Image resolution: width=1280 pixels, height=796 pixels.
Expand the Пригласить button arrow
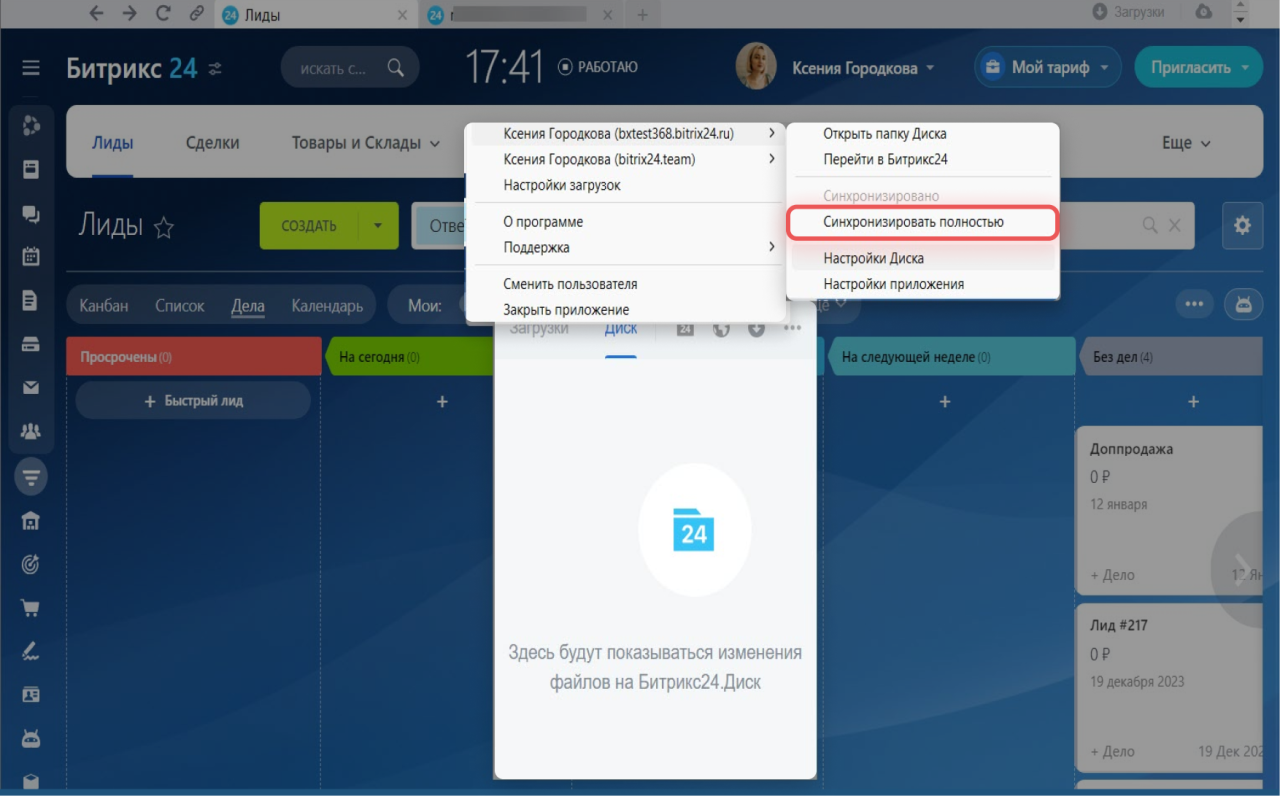(x=1245, y=68)
